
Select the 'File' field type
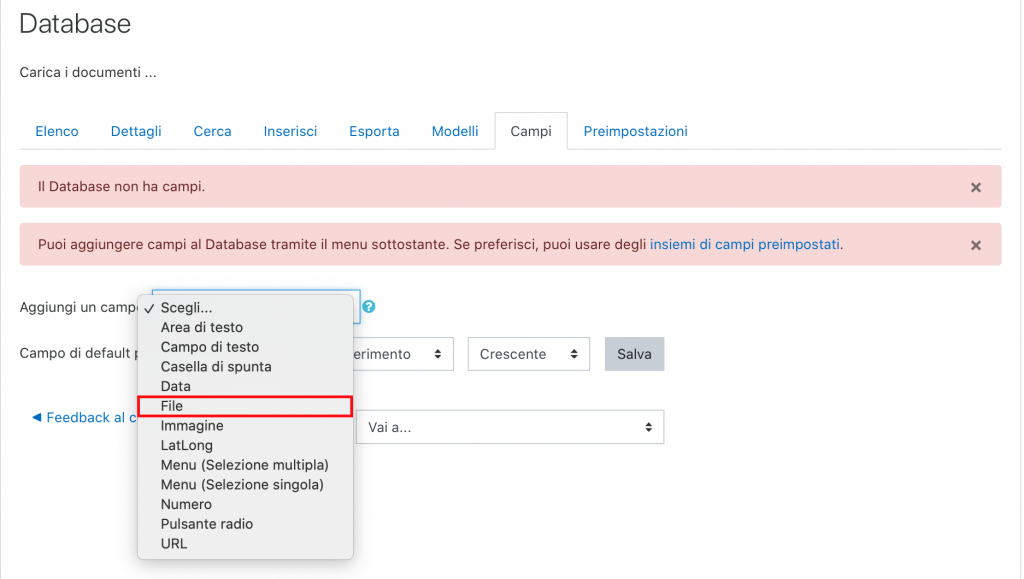[246, 406]
